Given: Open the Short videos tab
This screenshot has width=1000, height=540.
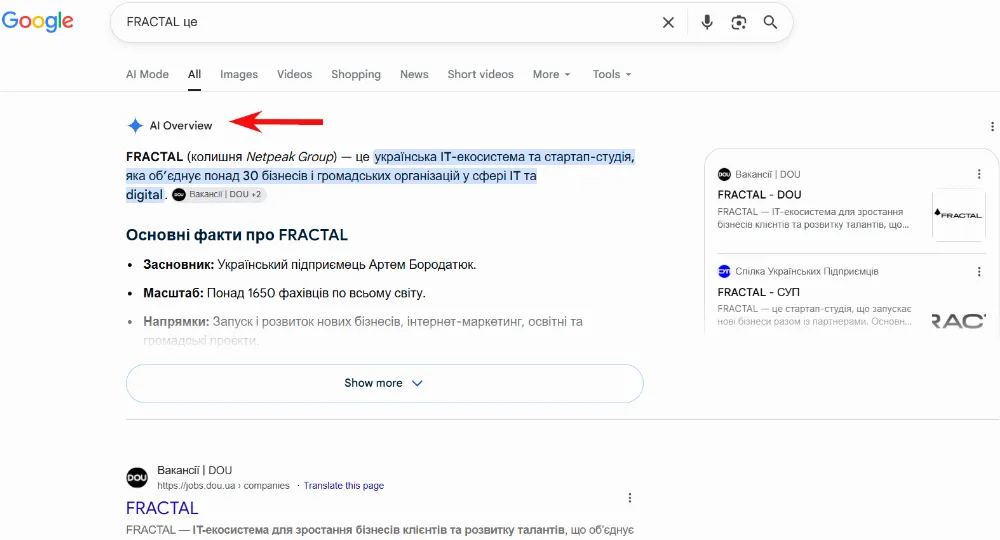Looking at the screenshot, I should [480, 74].
